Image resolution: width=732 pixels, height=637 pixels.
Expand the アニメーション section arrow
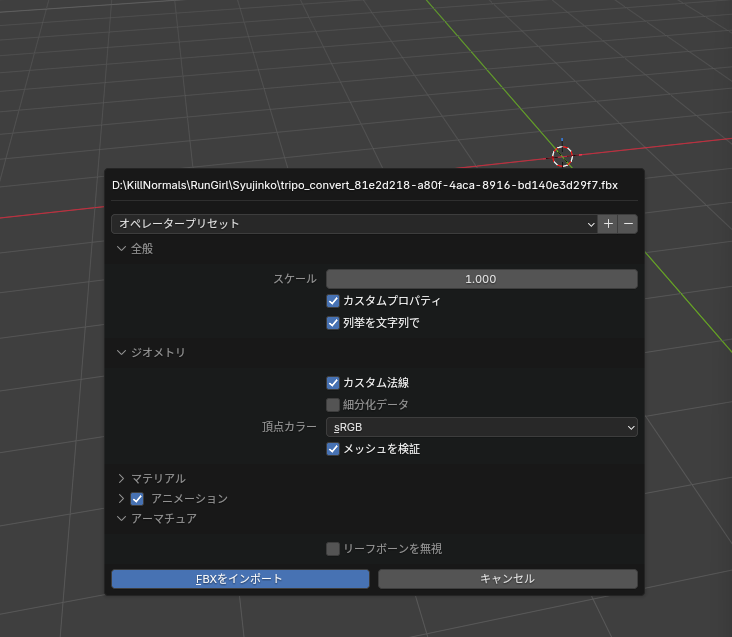[122, 499]
